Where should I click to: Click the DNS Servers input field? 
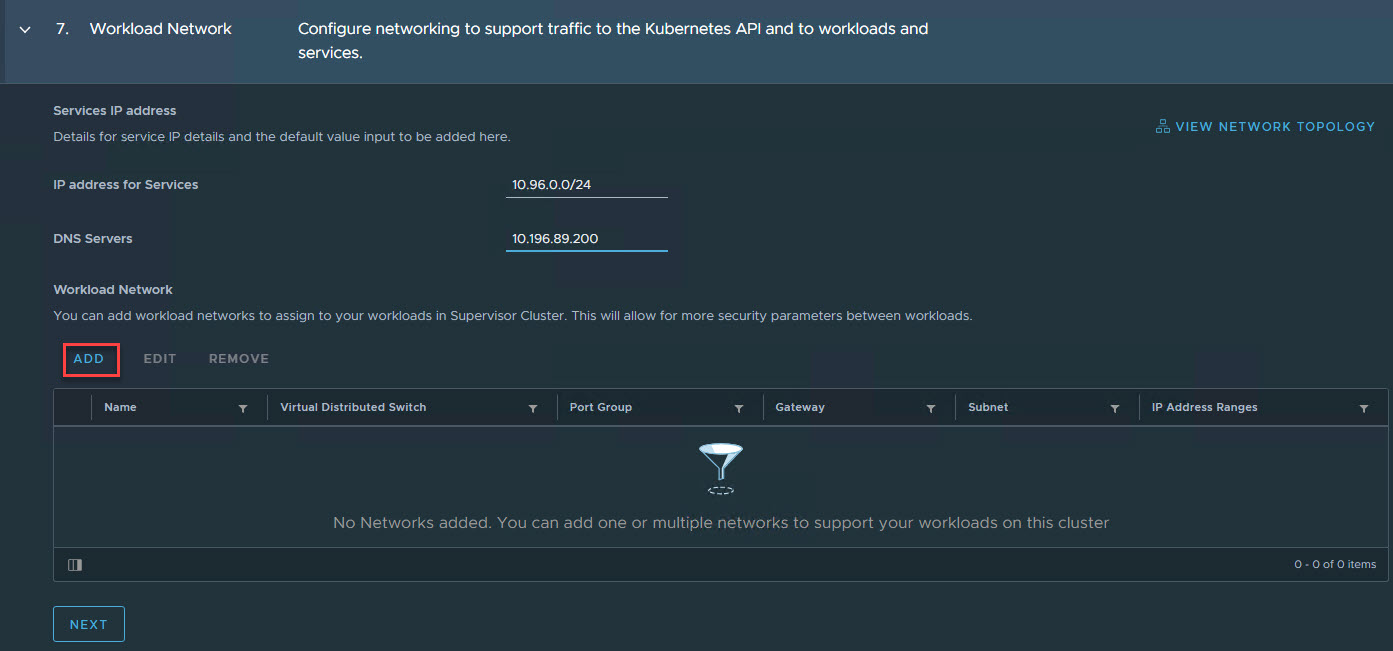(586, 239)
